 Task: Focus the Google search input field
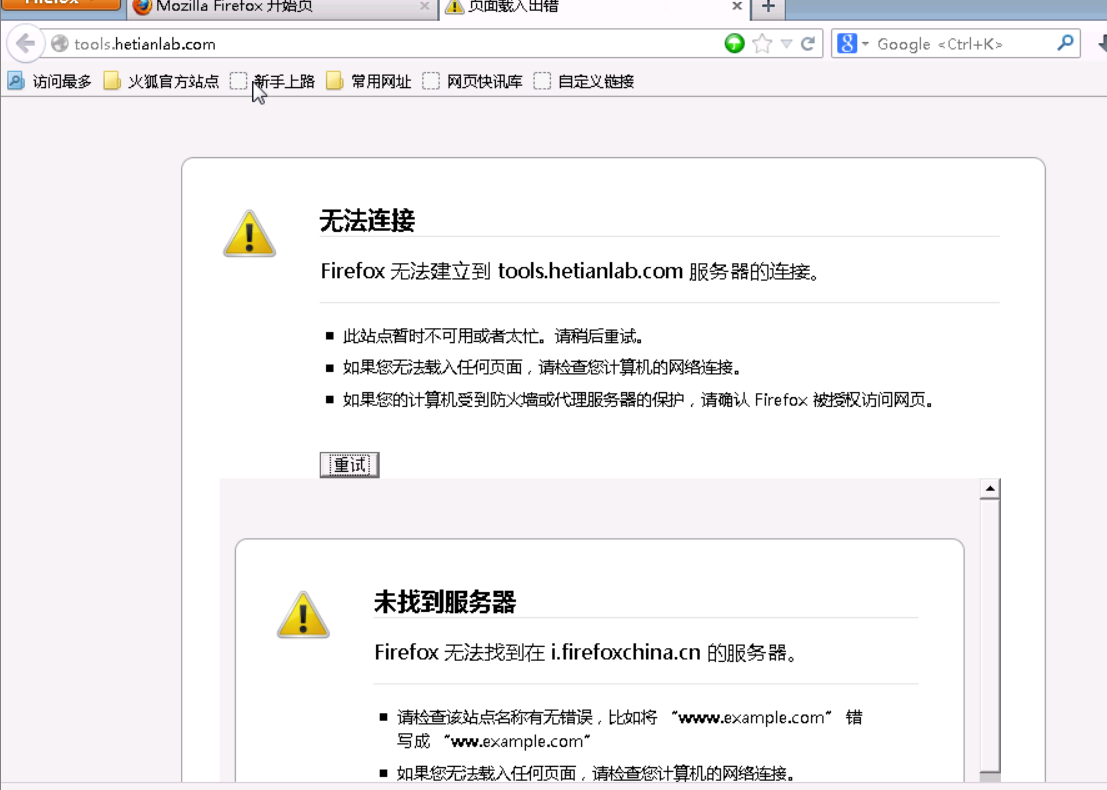[x=964, y=44]
